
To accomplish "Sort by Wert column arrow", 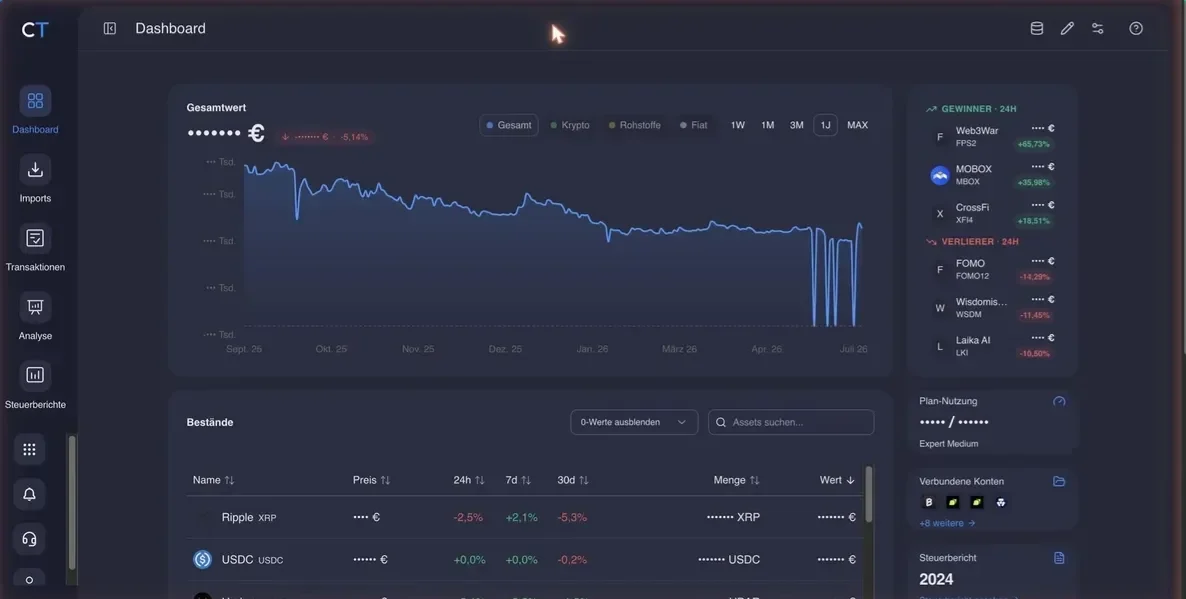I will pos(850,480).
